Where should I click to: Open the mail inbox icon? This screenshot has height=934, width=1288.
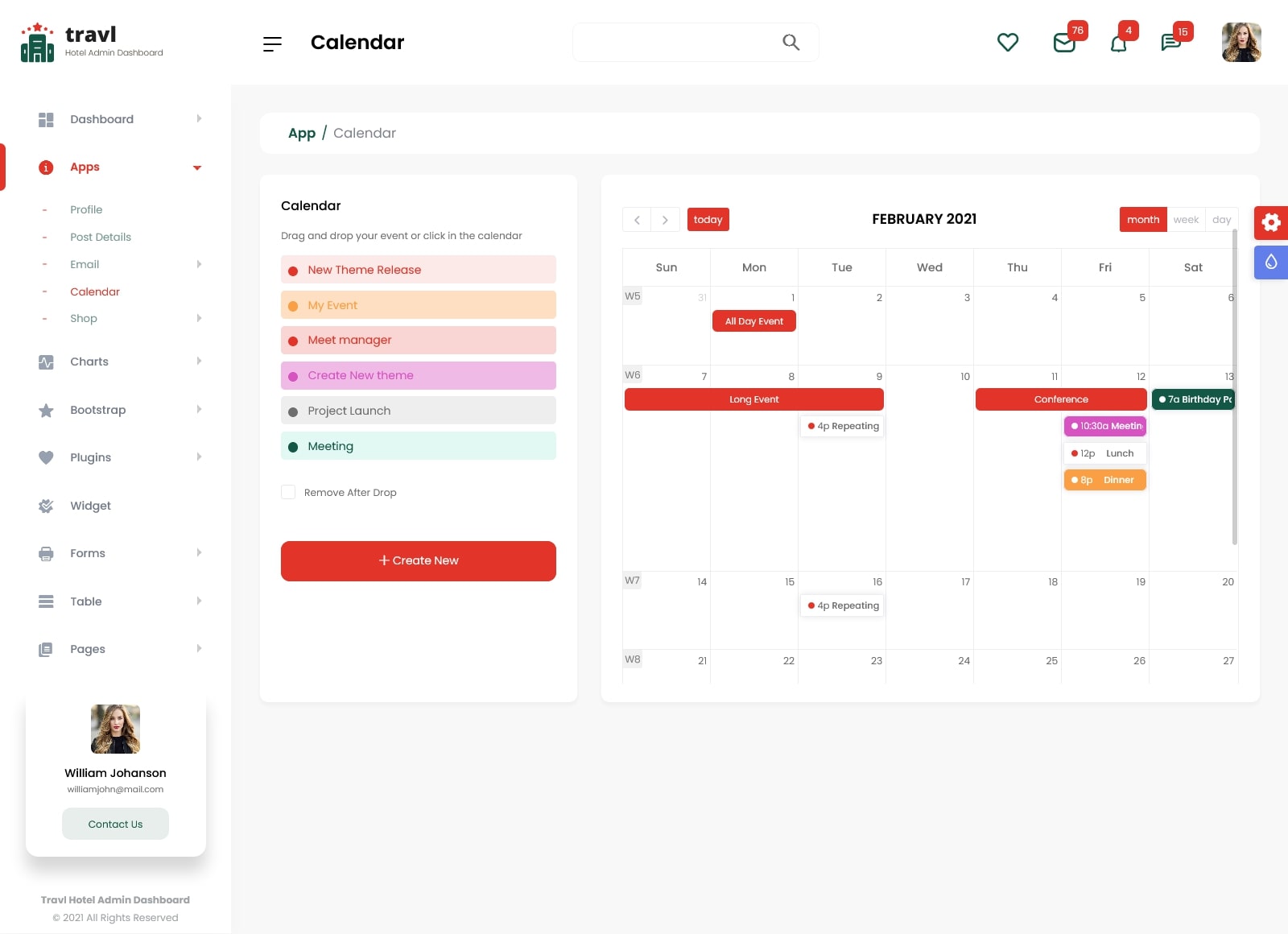coord(1064,43)
